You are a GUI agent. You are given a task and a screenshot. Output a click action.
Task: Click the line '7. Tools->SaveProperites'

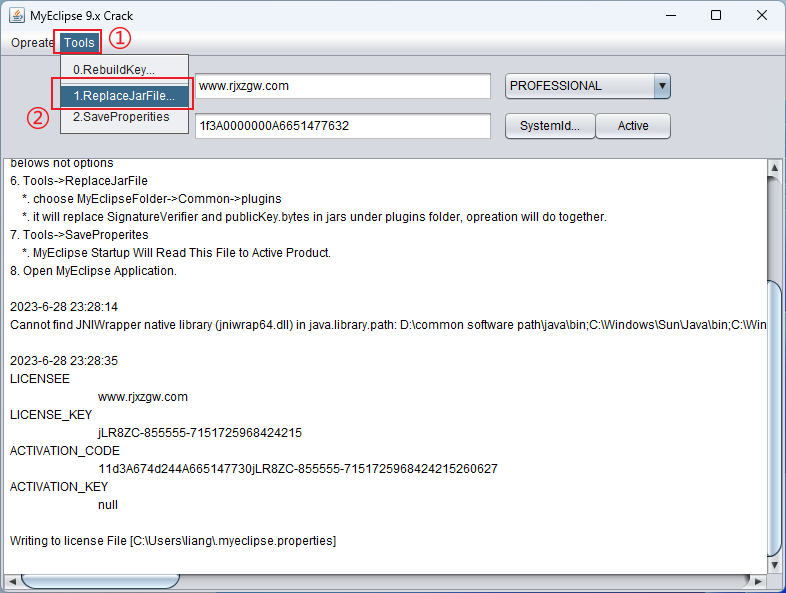(79, 235)
